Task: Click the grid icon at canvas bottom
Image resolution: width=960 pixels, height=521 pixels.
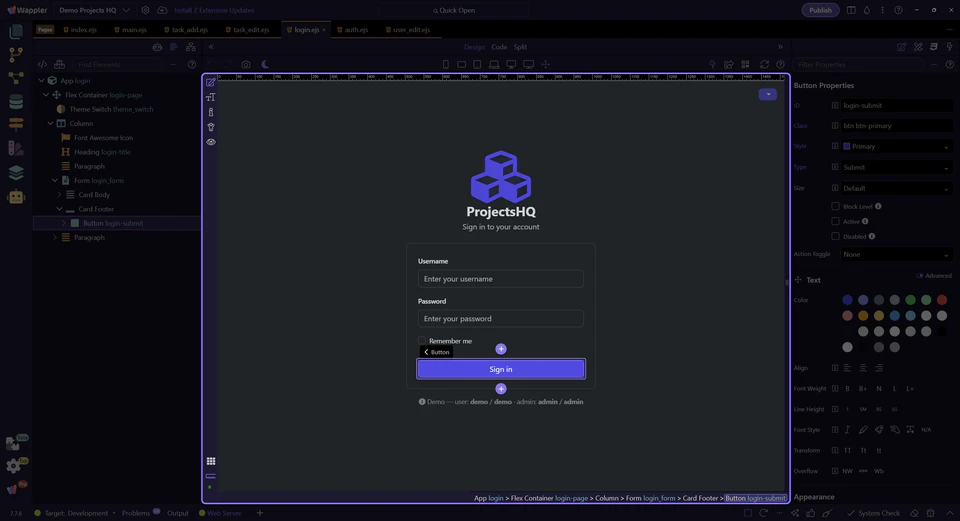Action: click(x=211, y=461)
